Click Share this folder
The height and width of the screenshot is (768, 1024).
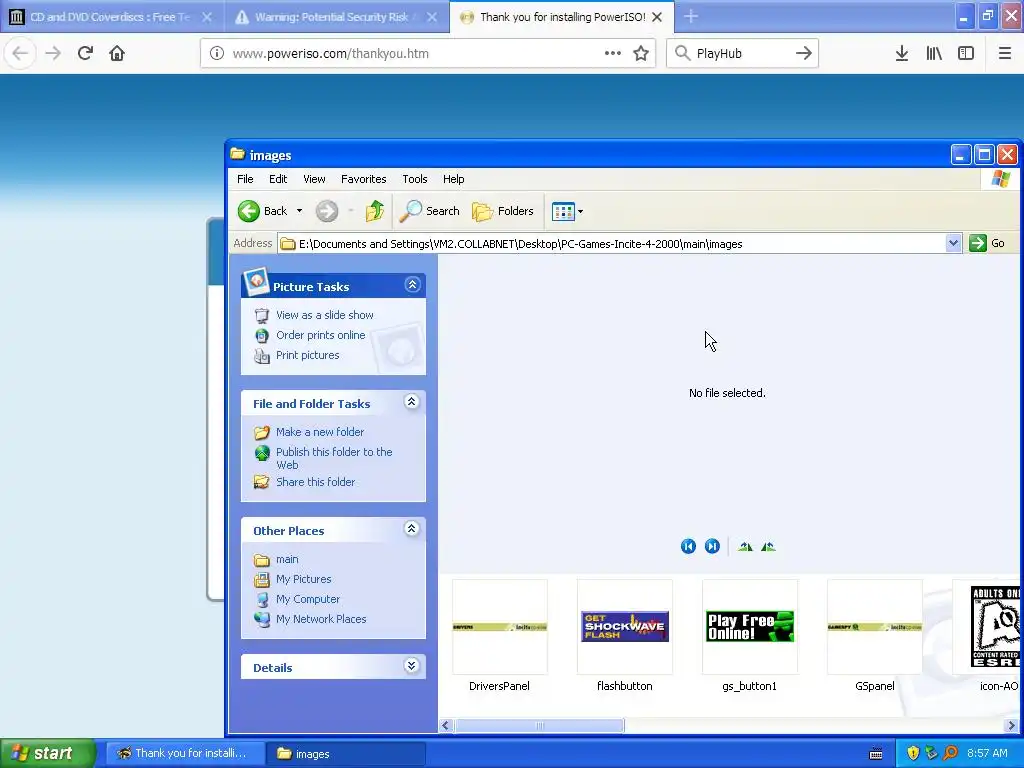point(315,482)
